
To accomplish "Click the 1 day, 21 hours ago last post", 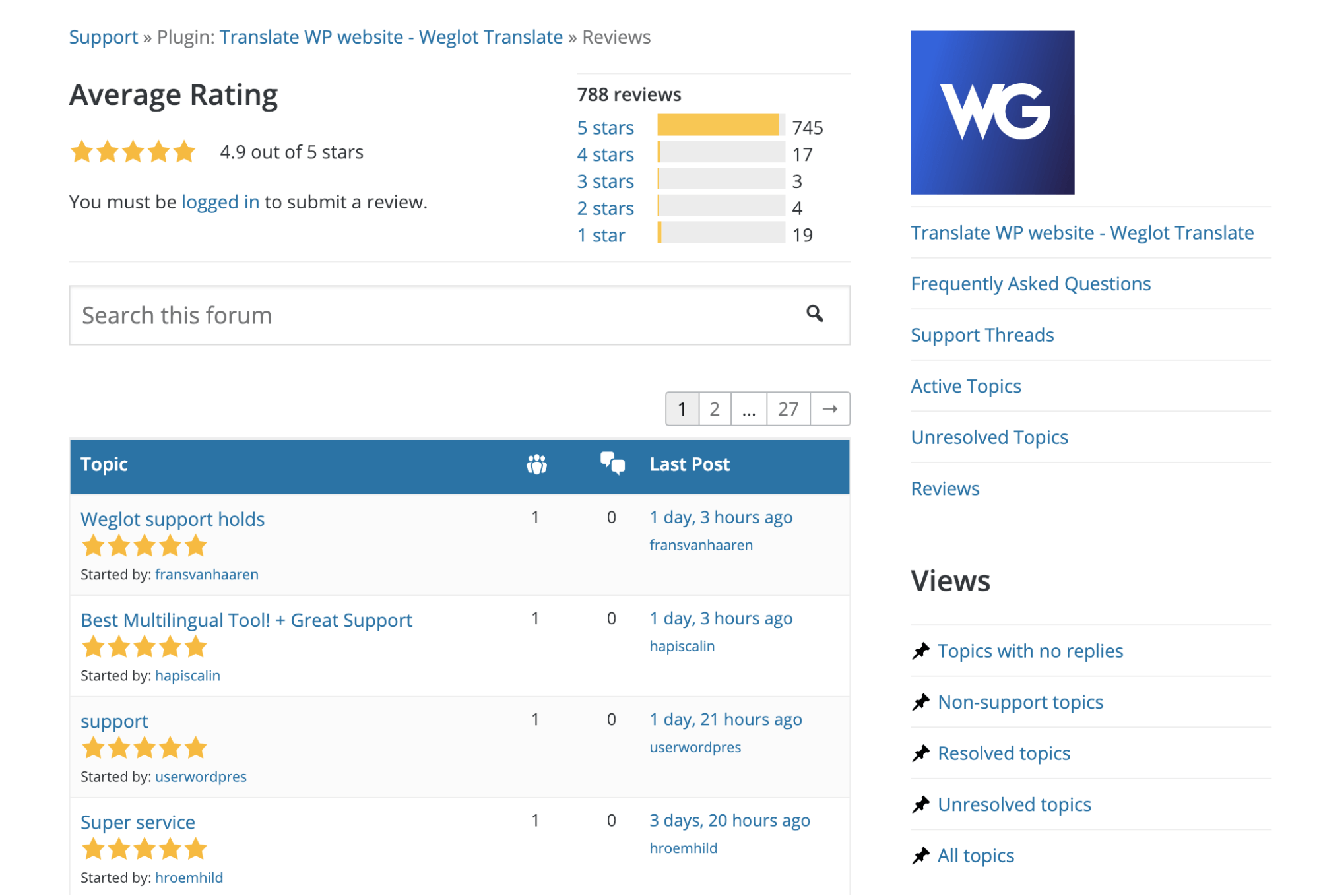I will click(725, 719).
